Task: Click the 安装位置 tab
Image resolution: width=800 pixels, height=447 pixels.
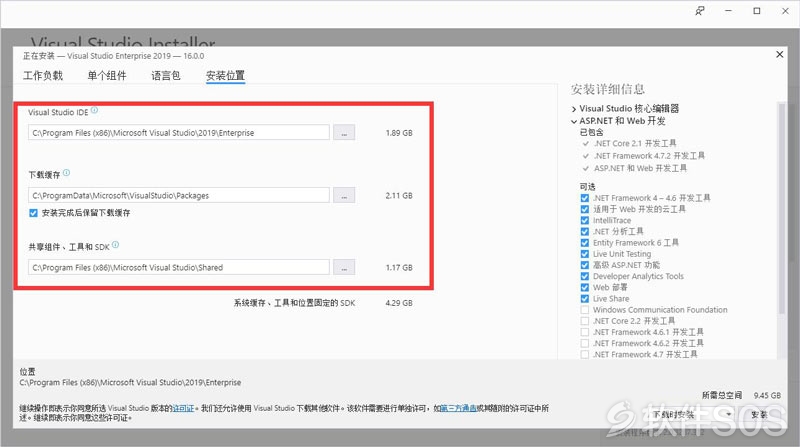Action: pyautogui.click(x=226, y=76)
